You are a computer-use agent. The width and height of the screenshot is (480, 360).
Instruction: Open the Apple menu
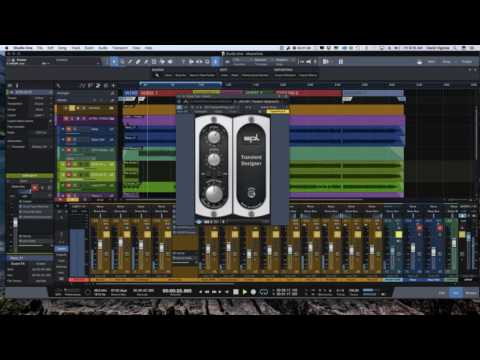6,48
